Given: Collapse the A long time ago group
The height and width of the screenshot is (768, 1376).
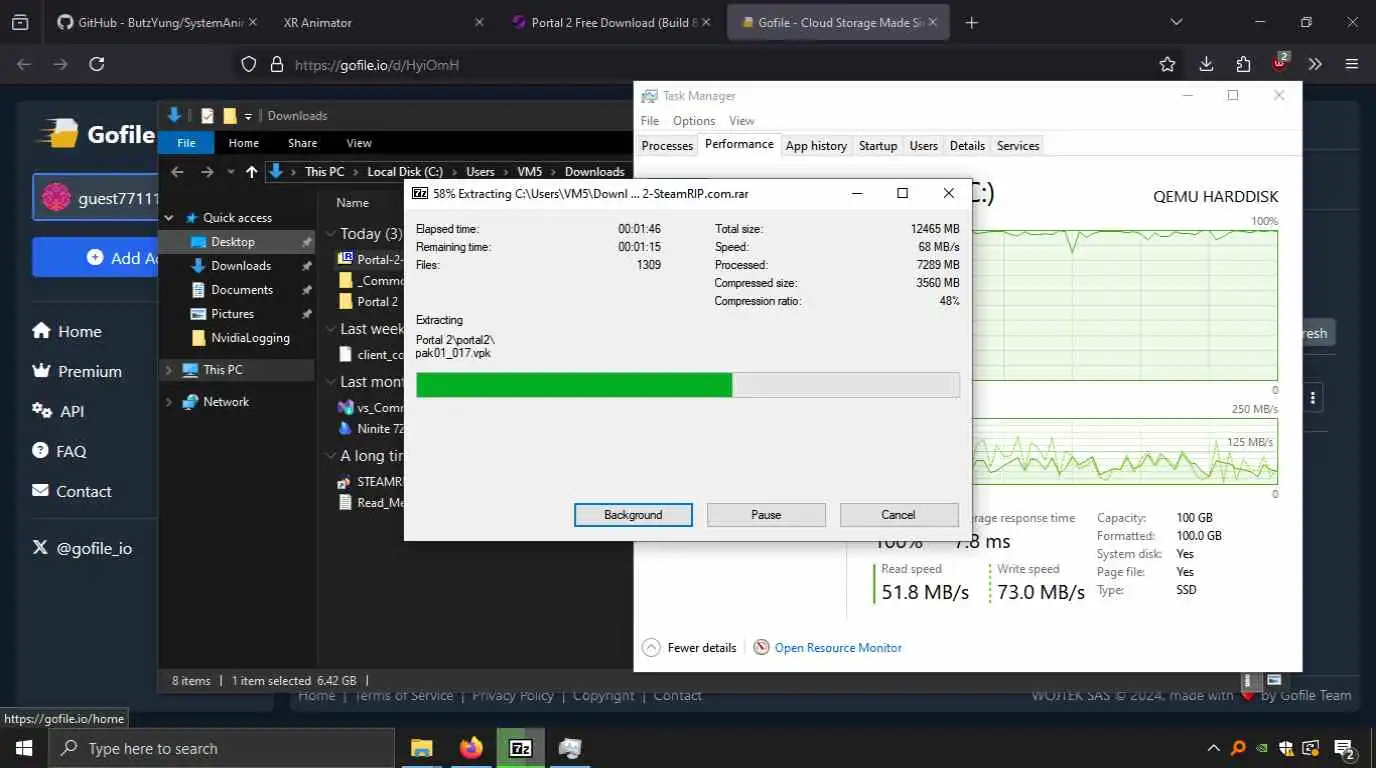Looking at the screenshot, I should pos(331,456).
